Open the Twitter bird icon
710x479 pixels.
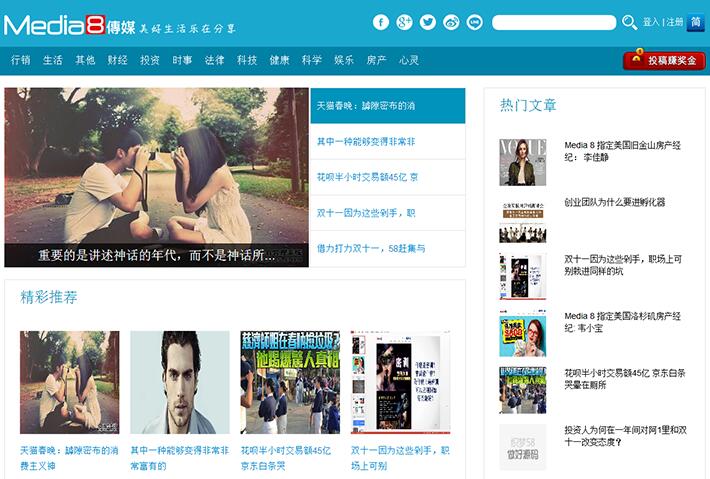coord(428,22)
